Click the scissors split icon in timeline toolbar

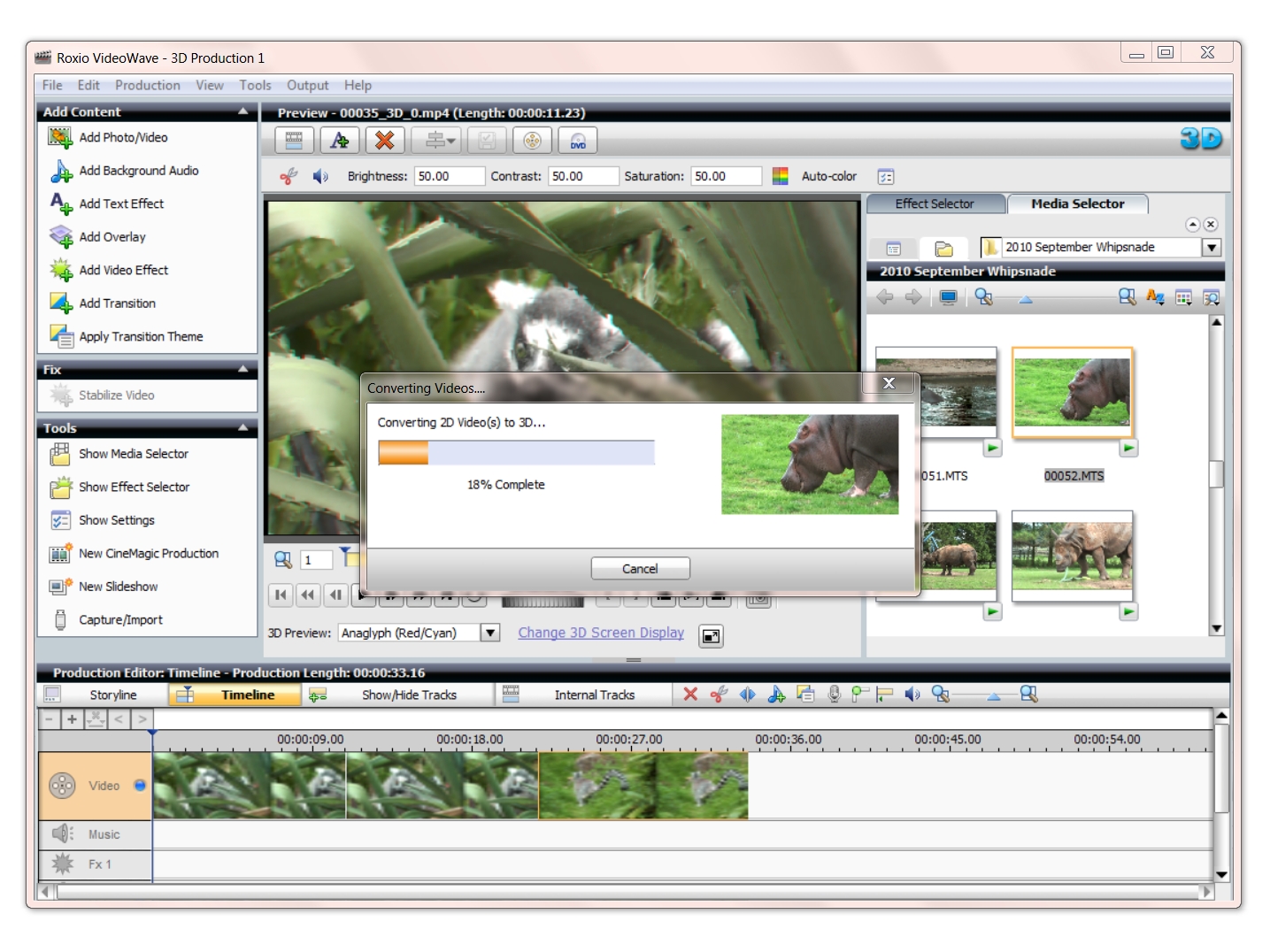(719, 695)
